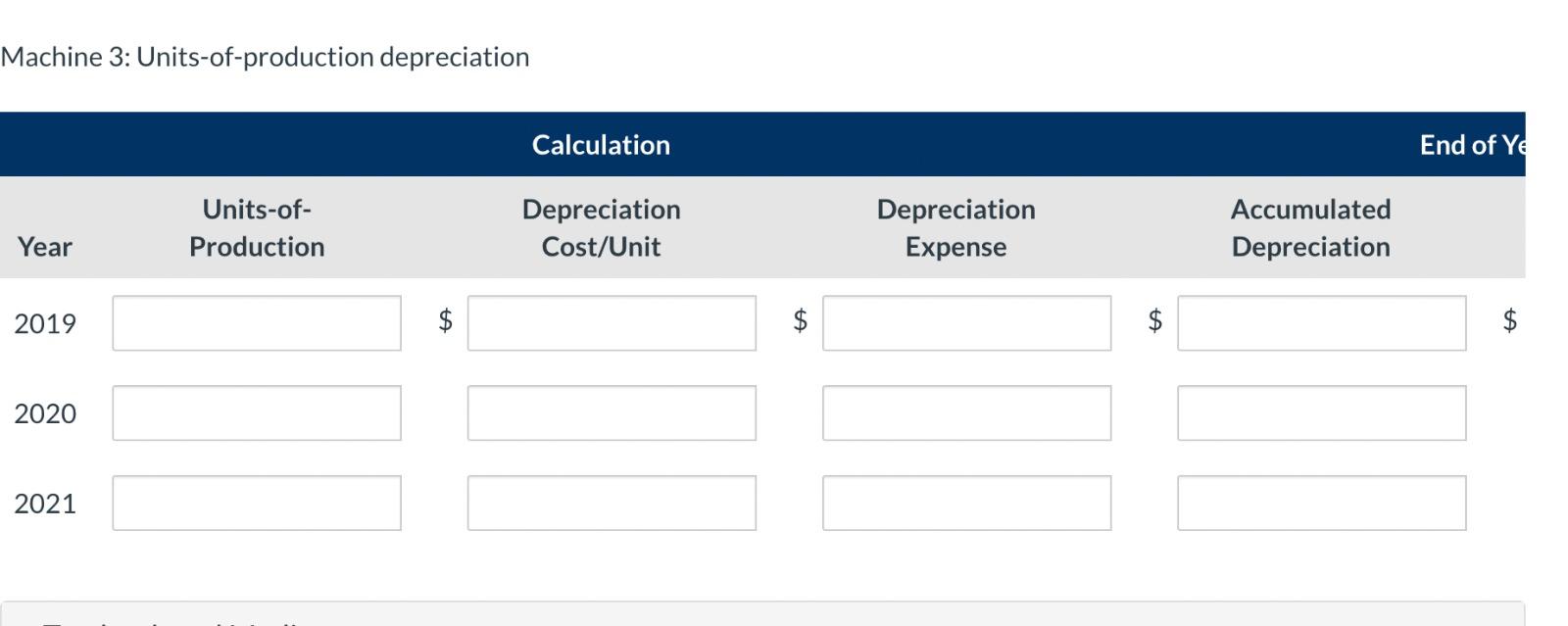Click the Depreciation Cost/Unit column header
Viewport: 1568px width, 626px height.
(602, 228)
